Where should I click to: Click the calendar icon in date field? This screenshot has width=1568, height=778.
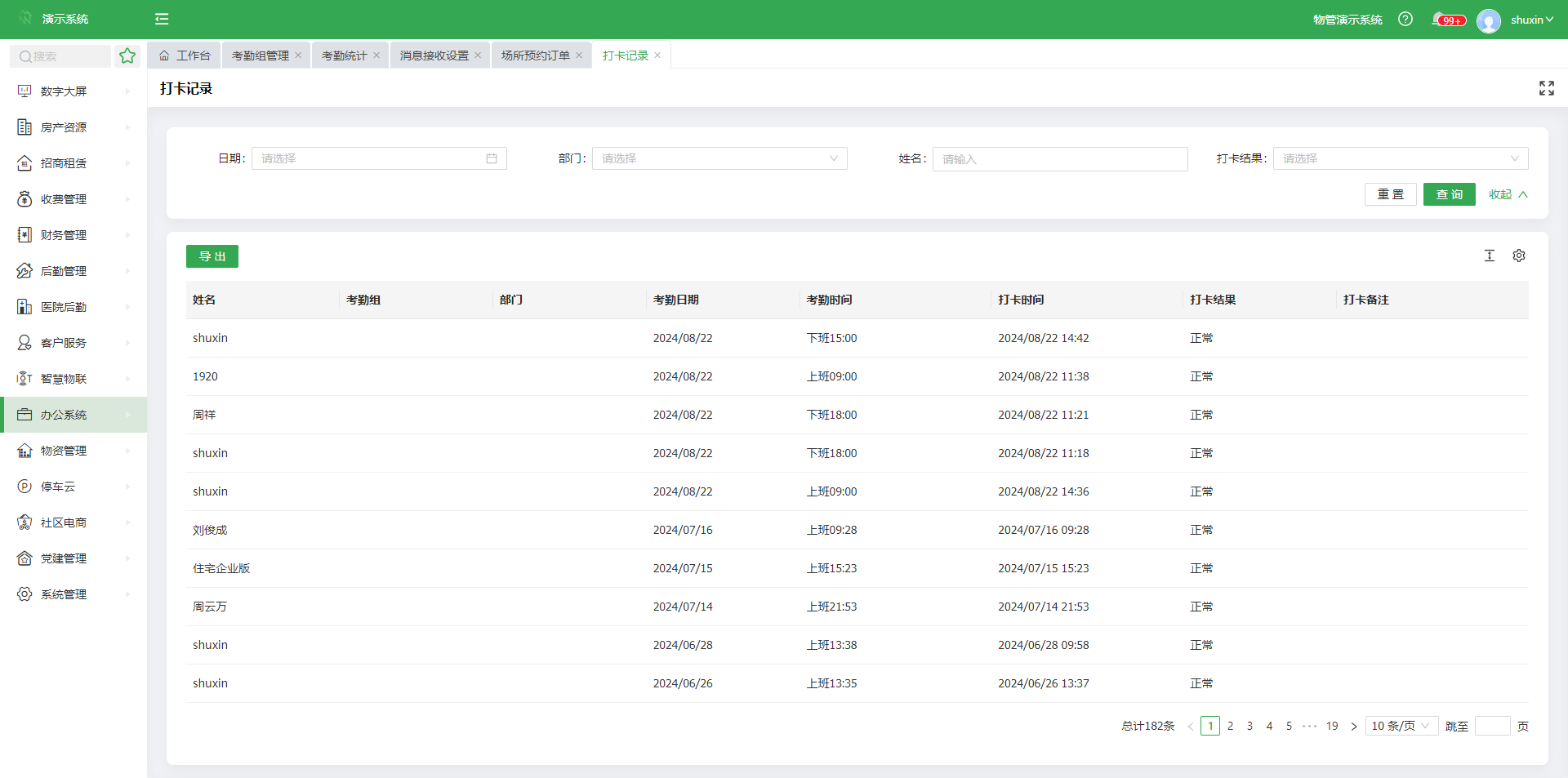(x=491, y=158)
